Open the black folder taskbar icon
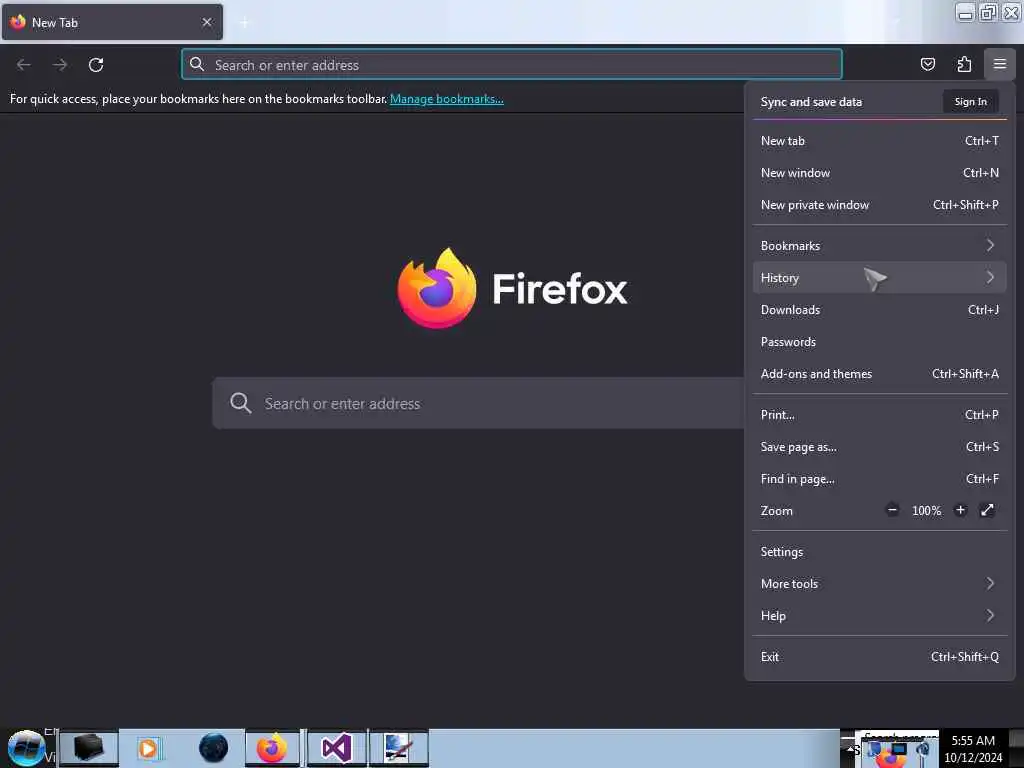The image size is (1024, 768). coord(89,748)
